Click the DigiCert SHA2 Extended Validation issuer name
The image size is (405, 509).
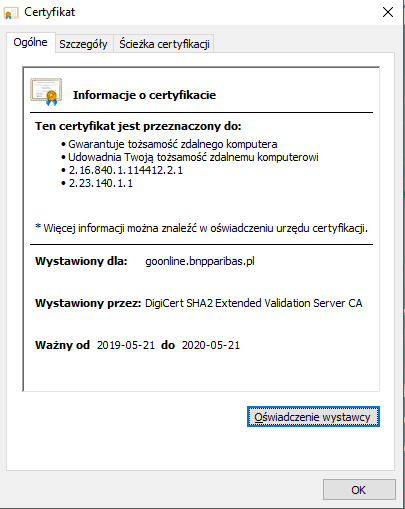coord(254,303)
